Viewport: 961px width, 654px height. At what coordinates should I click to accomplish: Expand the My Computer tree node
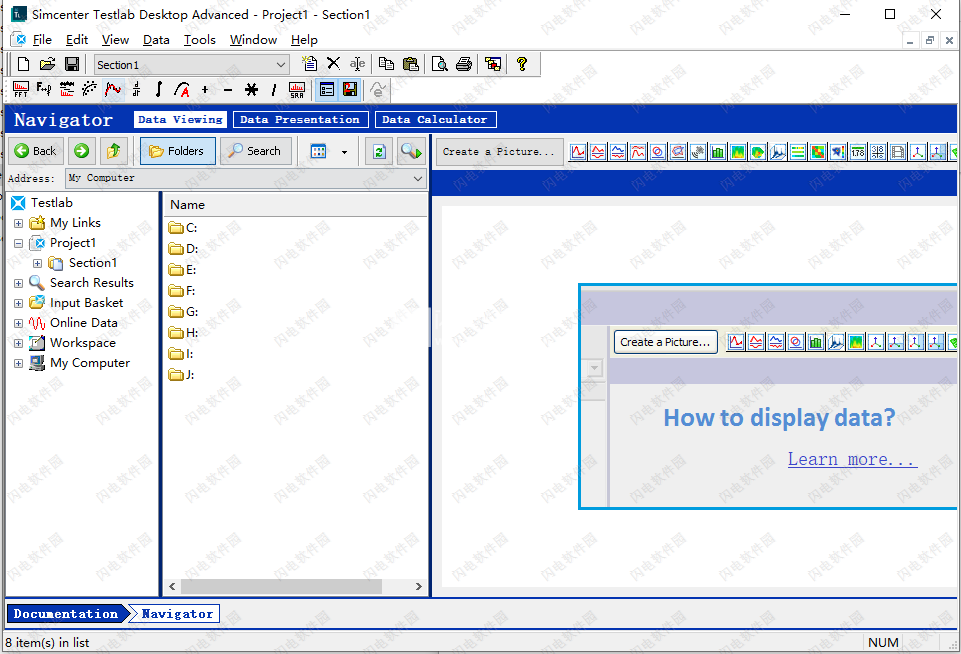pyautogui.click(x=18, y=363)
